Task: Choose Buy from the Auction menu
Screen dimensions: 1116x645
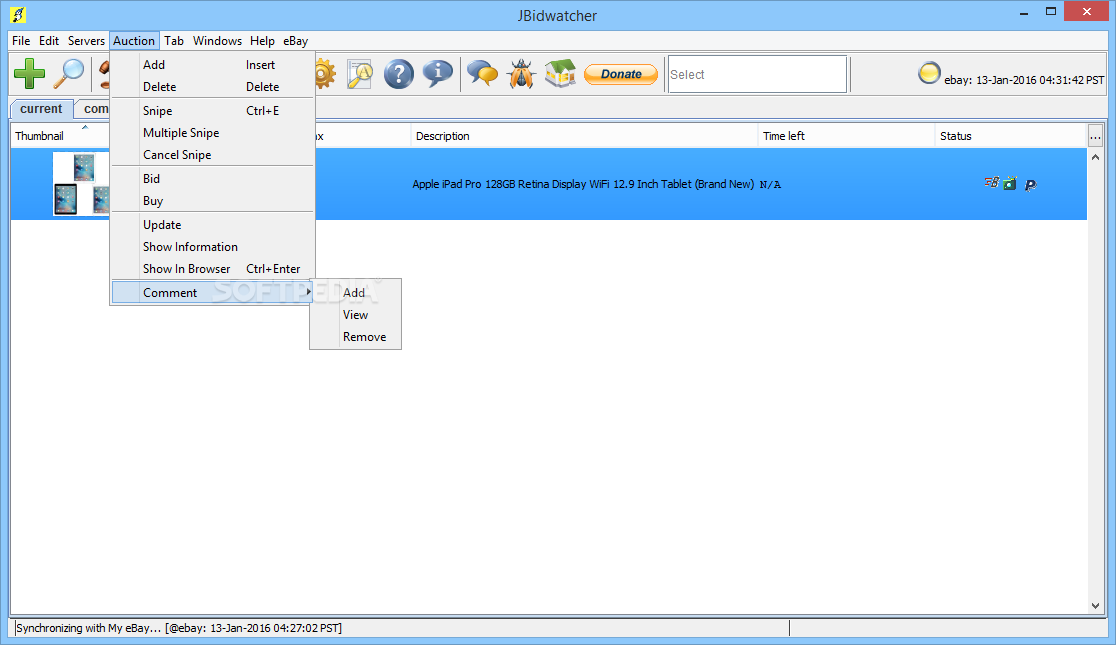Action: coord(213,201)
